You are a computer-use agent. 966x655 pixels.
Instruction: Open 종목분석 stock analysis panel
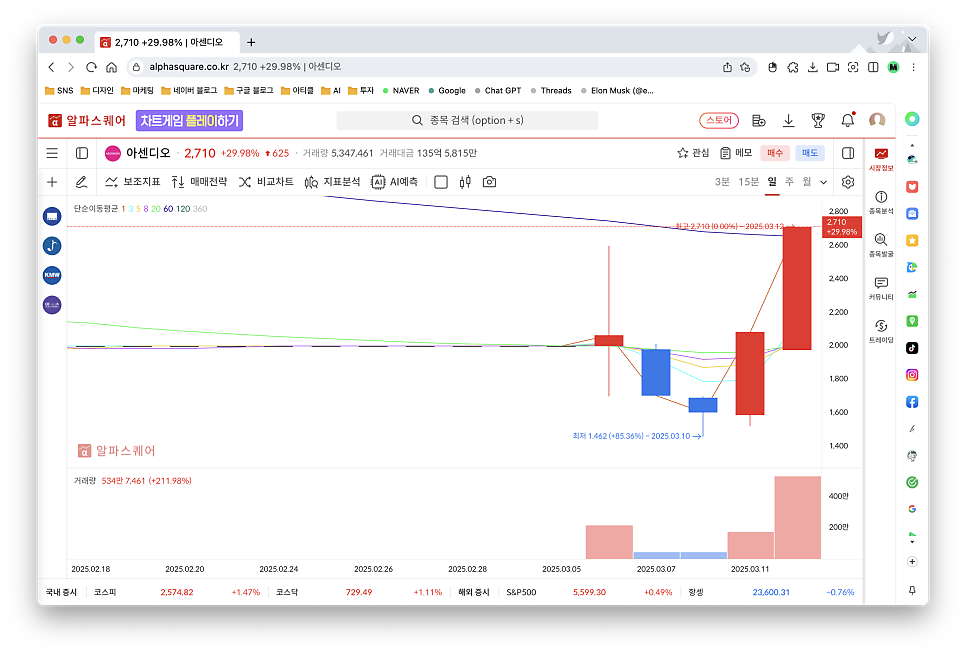coord(881,202)
